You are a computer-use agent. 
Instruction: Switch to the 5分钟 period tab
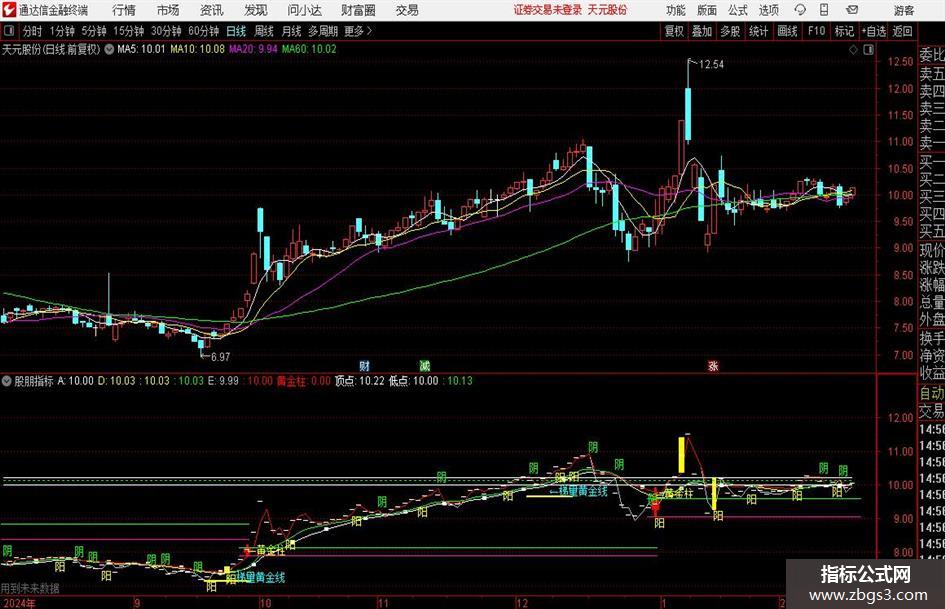tap(93, 31)
